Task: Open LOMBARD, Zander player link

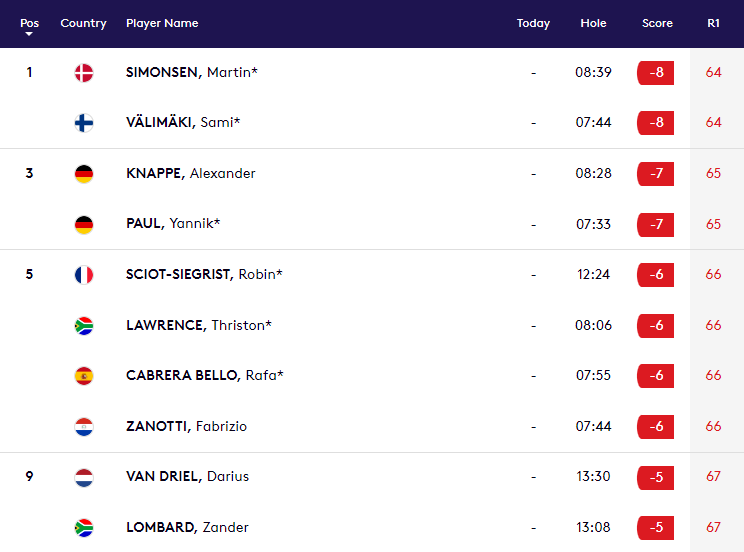Action: [187, 527]
